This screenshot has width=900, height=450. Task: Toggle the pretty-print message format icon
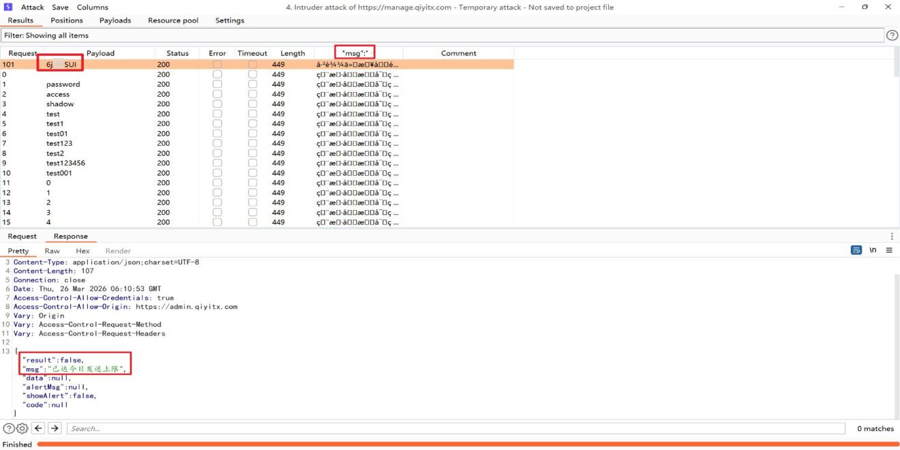[856, 250]
